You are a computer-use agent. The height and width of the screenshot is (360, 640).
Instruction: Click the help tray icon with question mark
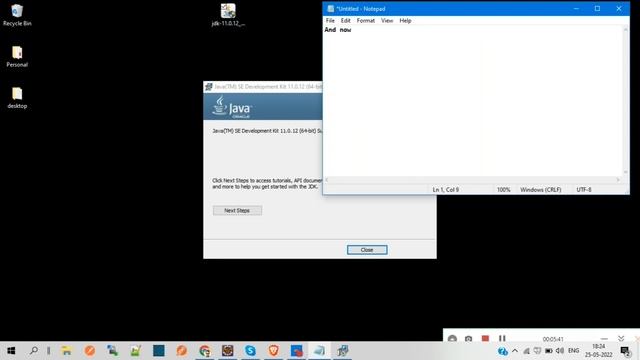[x=503, y=351]
